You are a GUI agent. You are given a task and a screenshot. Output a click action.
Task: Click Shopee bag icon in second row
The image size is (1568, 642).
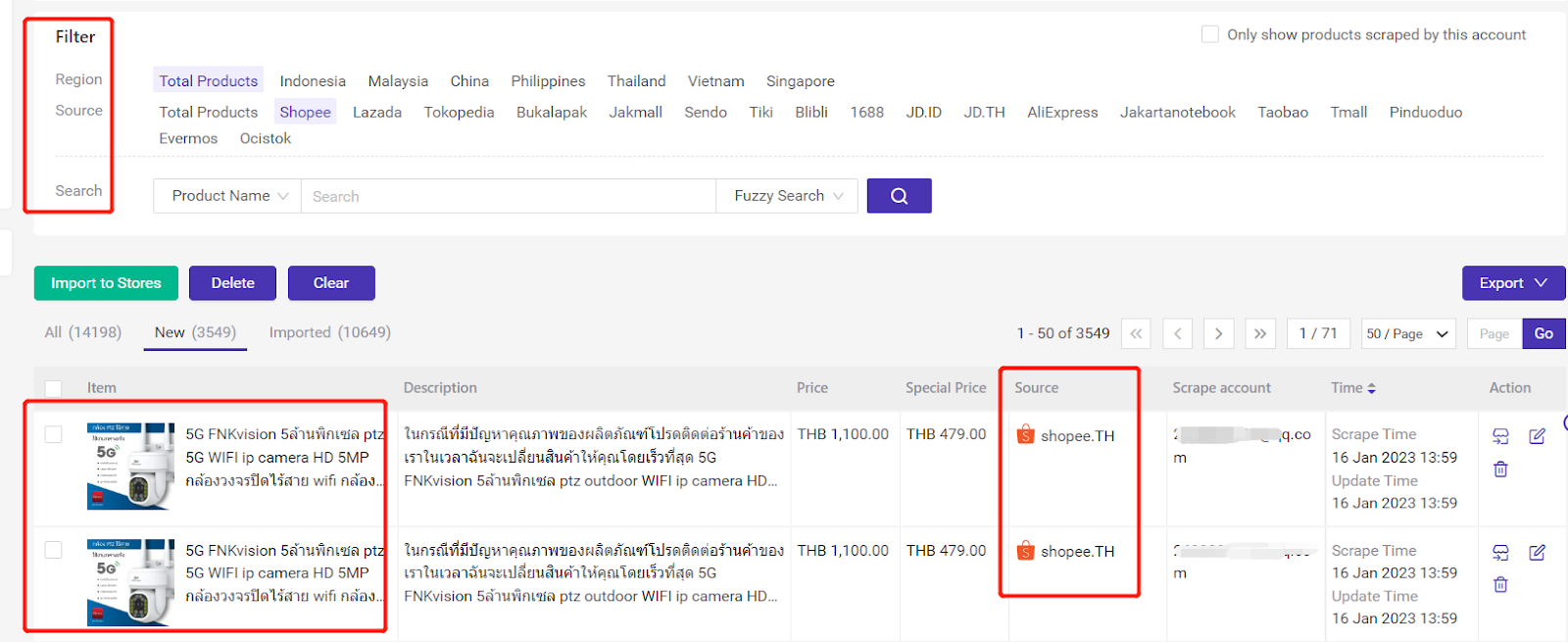1025,550
